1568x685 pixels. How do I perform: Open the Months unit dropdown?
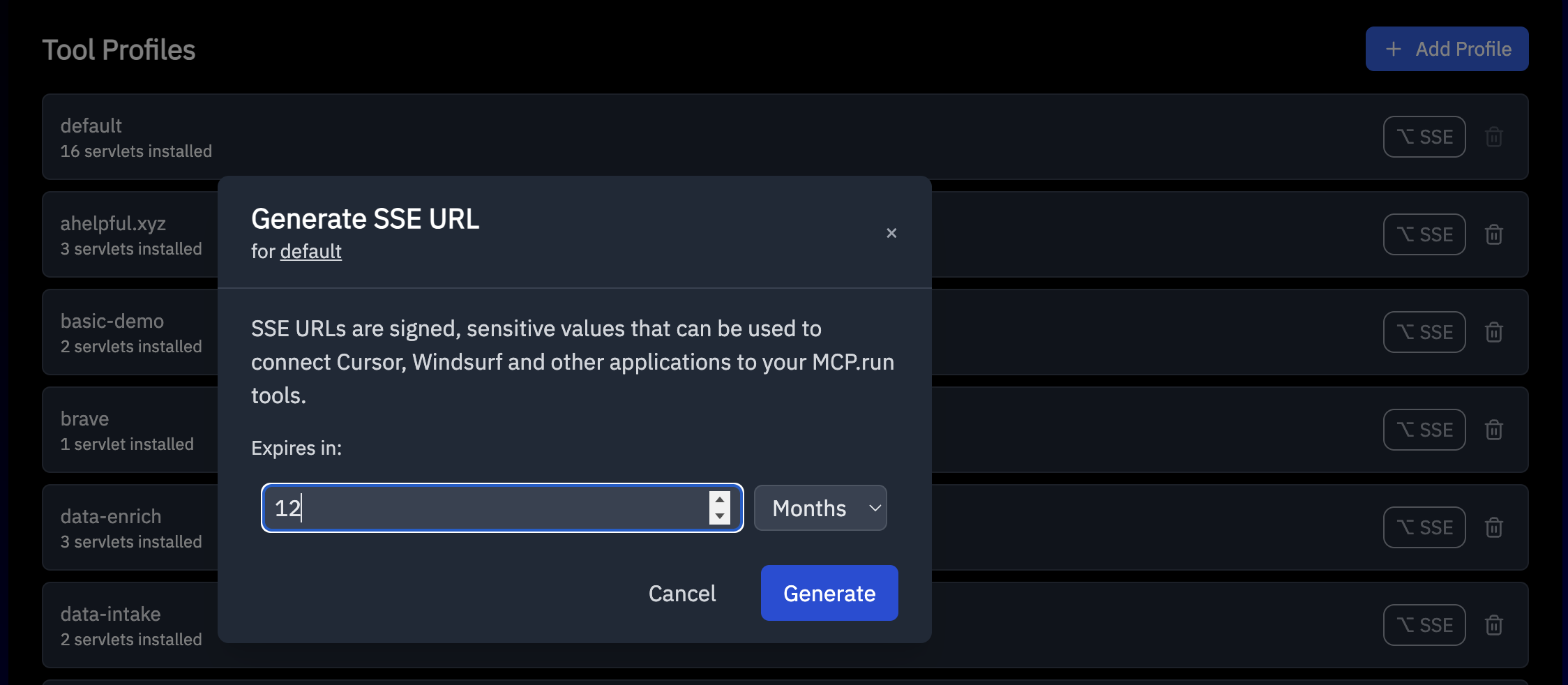click(820, 508)
